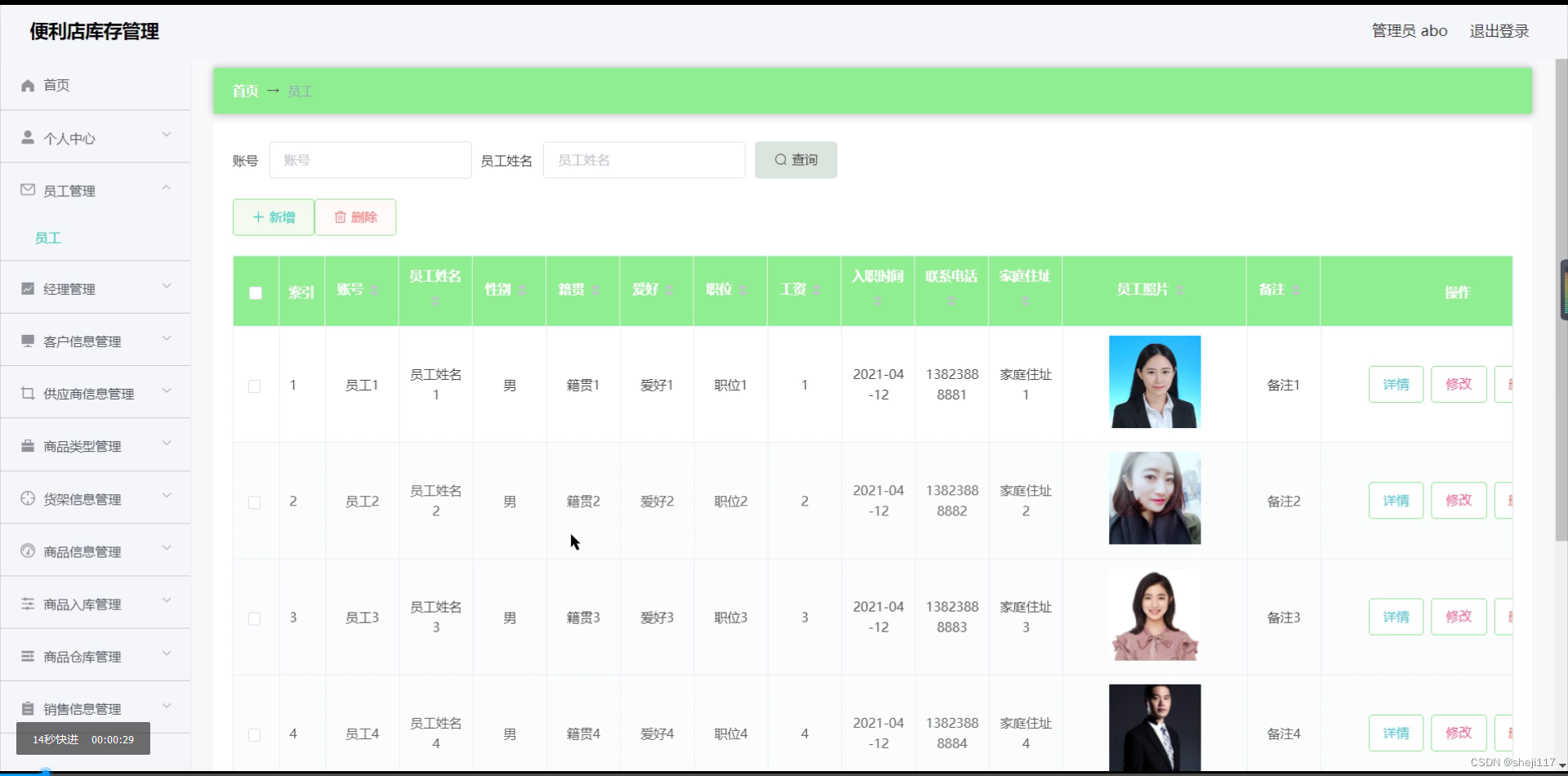Image resolution: width=1568 pixels, height=776 pixels.
Task: Open the 员工 submenu item
Action: (47, 238)
